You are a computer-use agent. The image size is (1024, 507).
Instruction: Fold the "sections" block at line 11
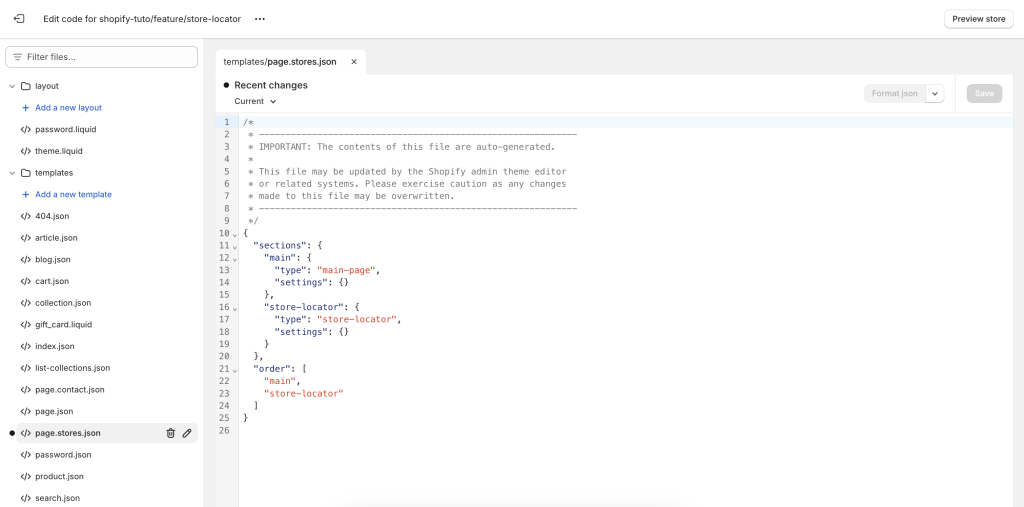pos(235,246)
